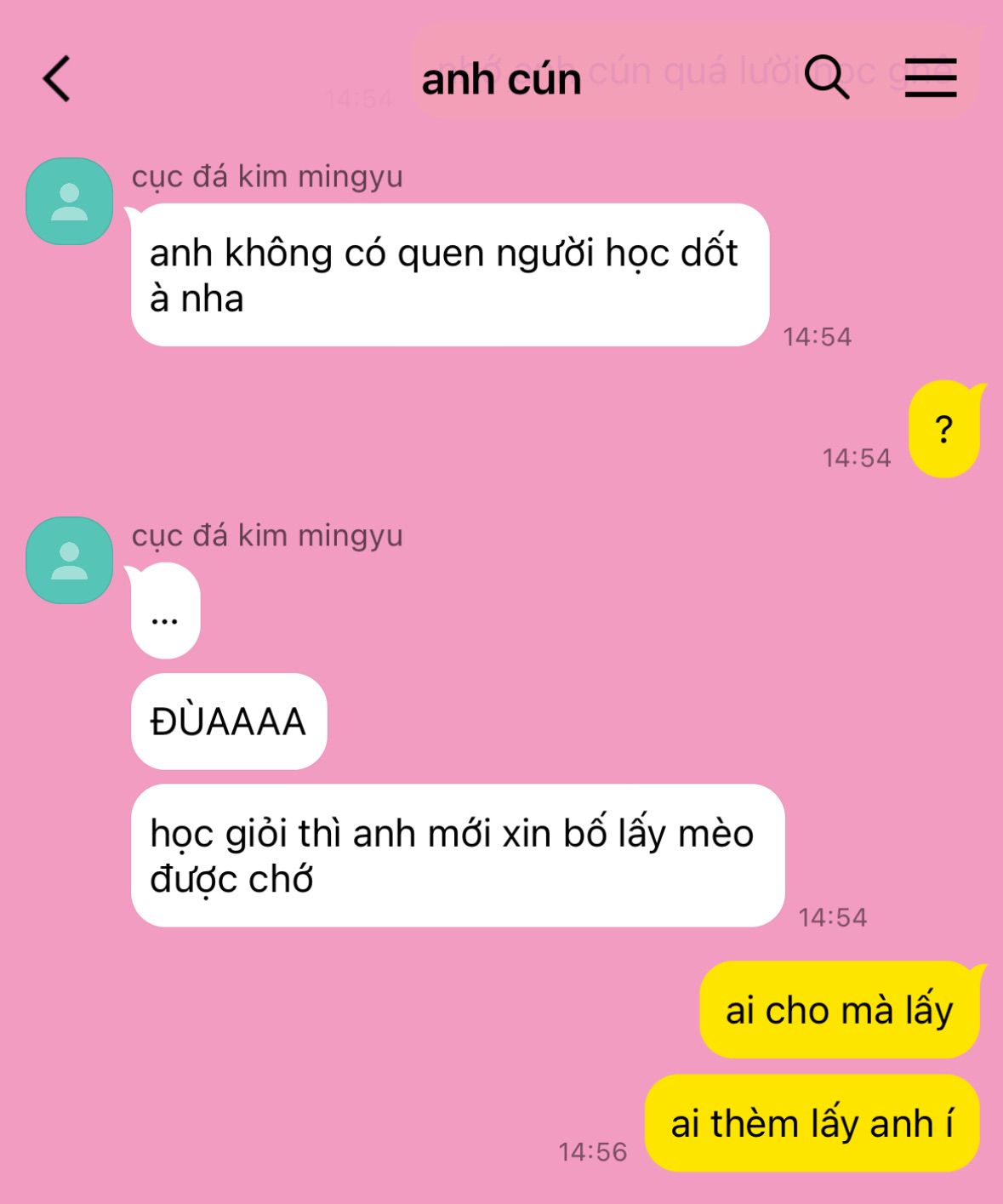Screen dimensions: 1003x1204
Task: Tap the "ĐÙAAAA" message bubble
Action: pos(229,722)
